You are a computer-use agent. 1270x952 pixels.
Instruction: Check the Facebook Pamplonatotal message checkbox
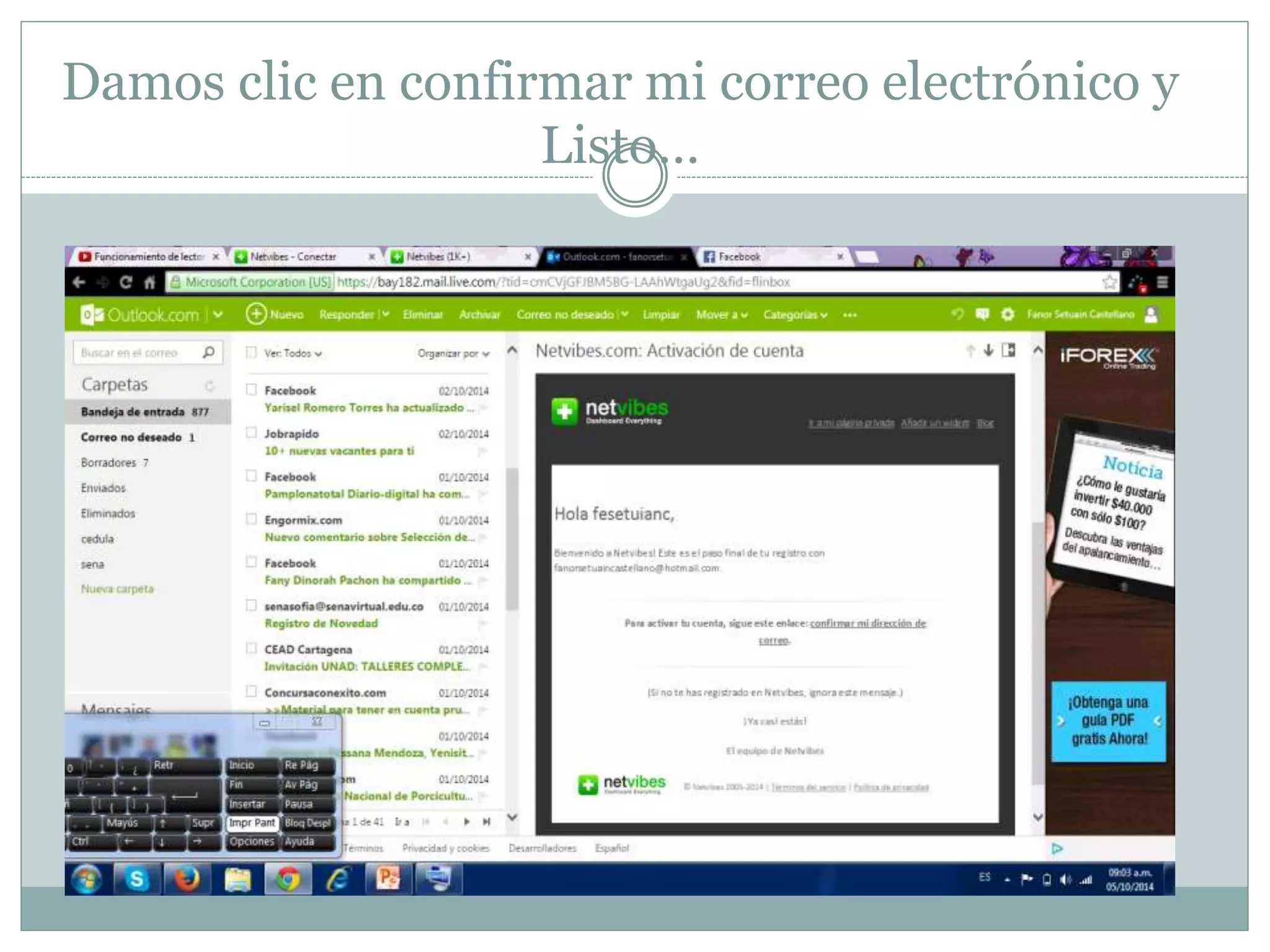pyautogui.click(x=251, y=475)
